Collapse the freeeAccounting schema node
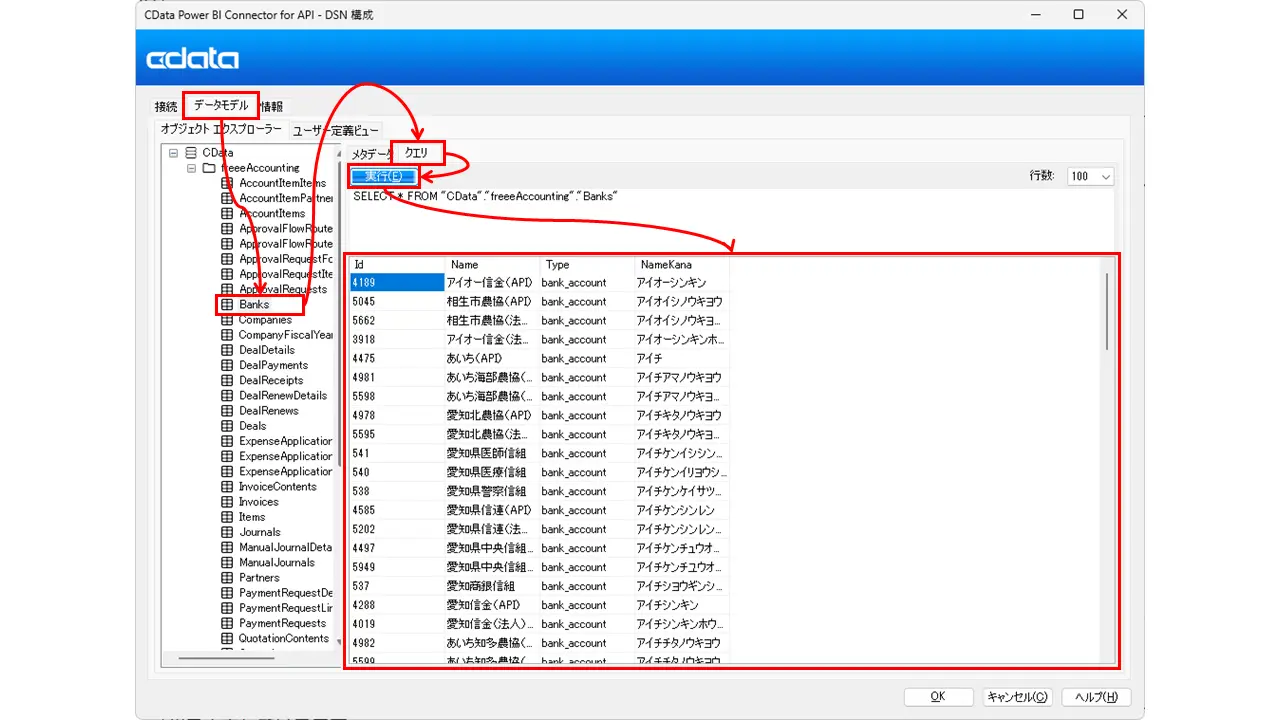The width and height of the screenshot is (1280, 720). (x=191, y=168)
